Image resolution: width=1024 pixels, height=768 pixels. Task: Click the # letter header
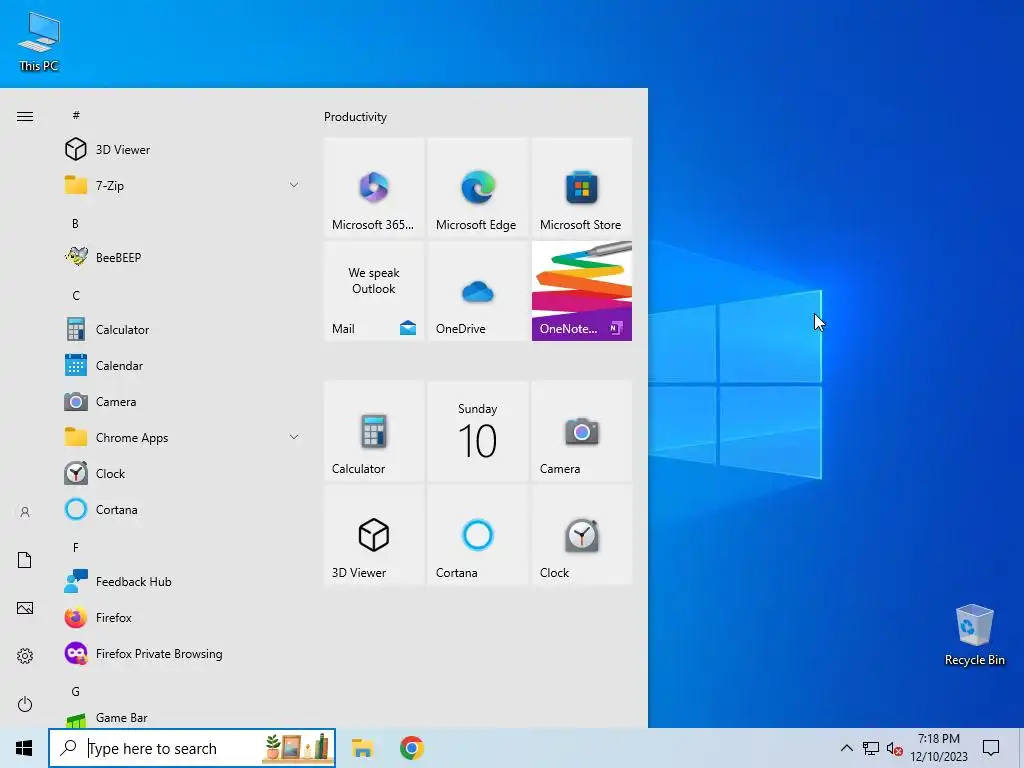[76, 115]
